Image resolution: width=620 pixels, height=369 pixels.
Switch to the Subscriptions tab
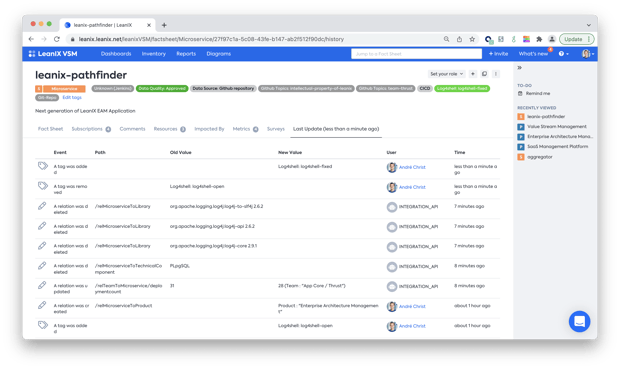pyautogui.click(x=91, y=129)
